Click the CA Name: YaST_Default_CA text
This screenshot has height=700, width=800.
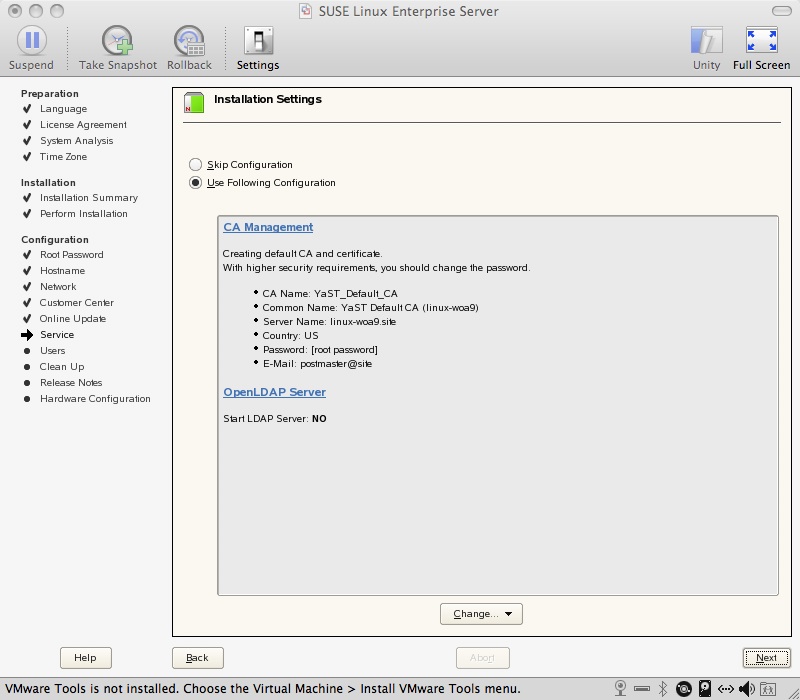click(330, 293)
